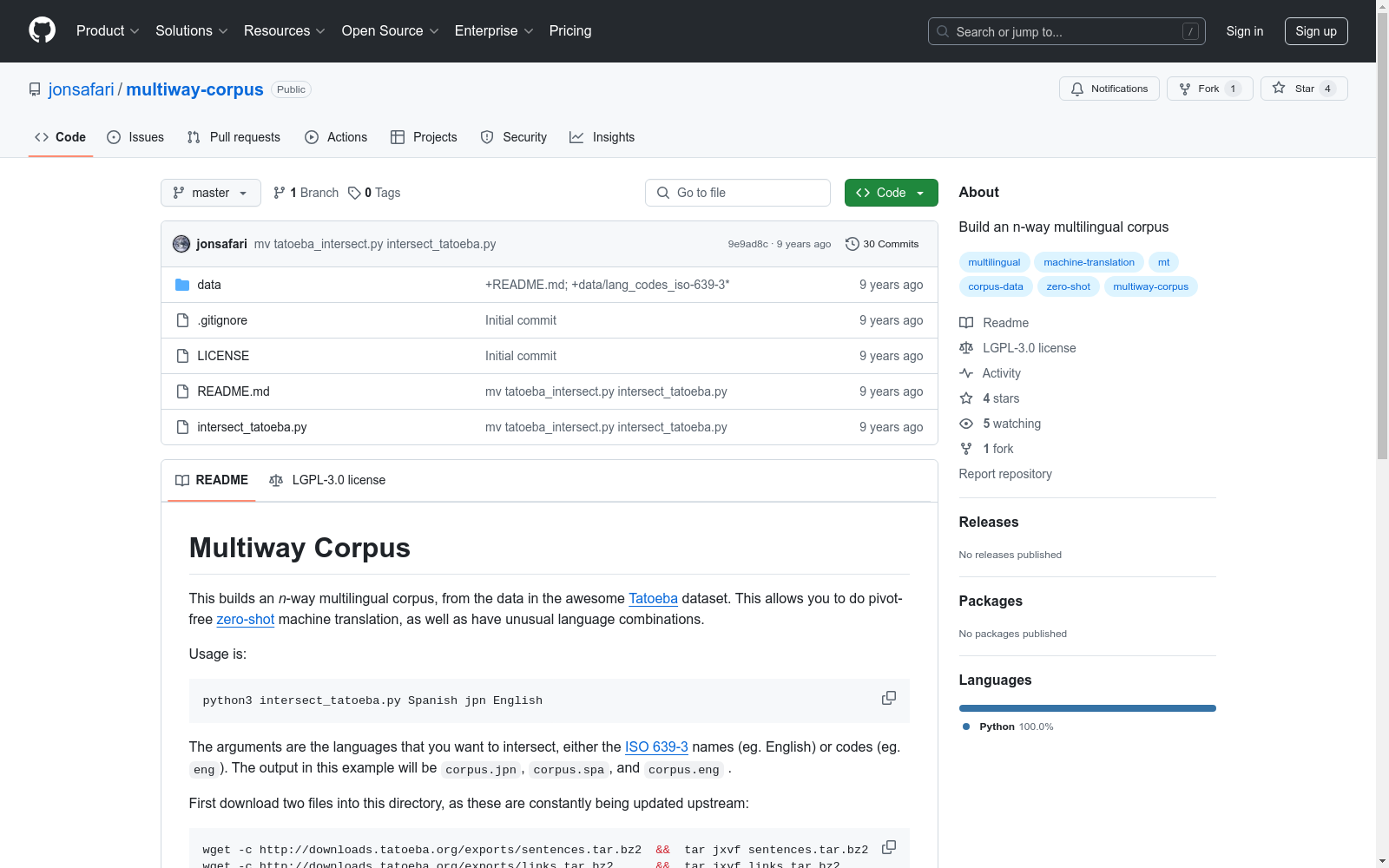Screen dimensions: 1389x868
Task: Click the README.md file icon
Action: click(182, 391)
